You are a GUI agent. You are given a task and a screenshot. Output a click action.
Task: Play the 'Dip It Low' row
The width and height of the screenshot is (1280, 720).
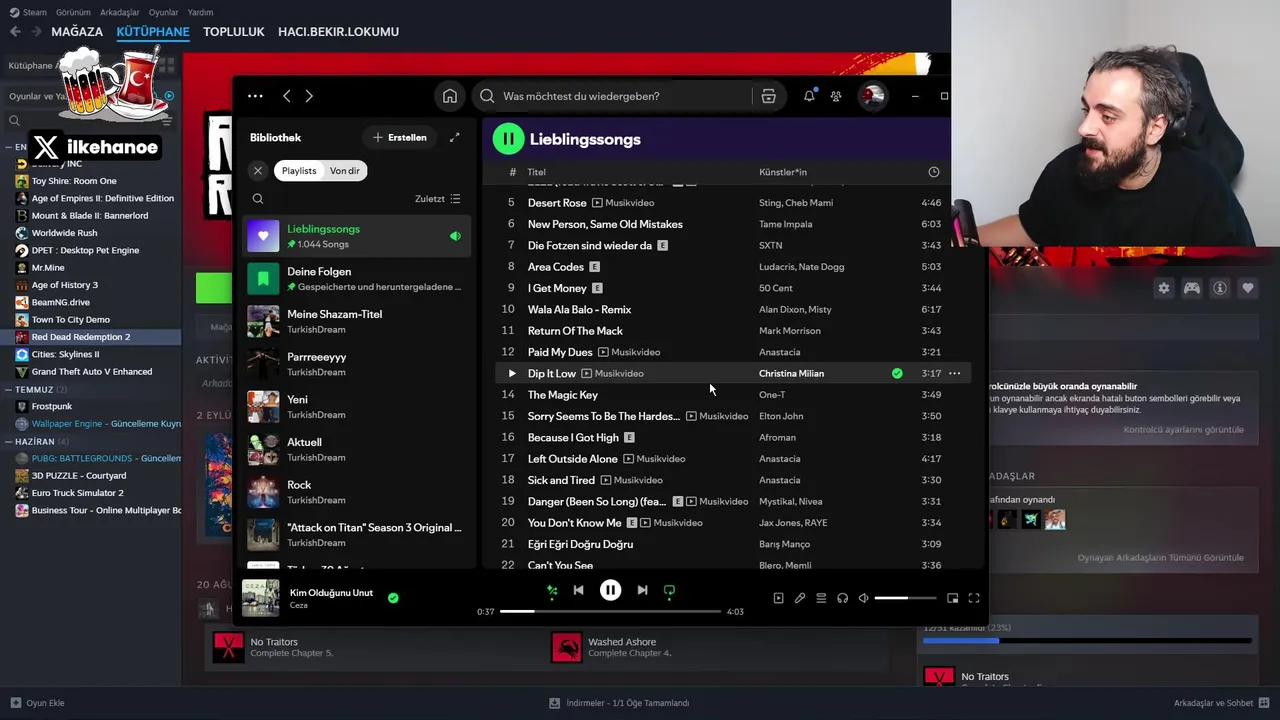[x=512, y=373]
